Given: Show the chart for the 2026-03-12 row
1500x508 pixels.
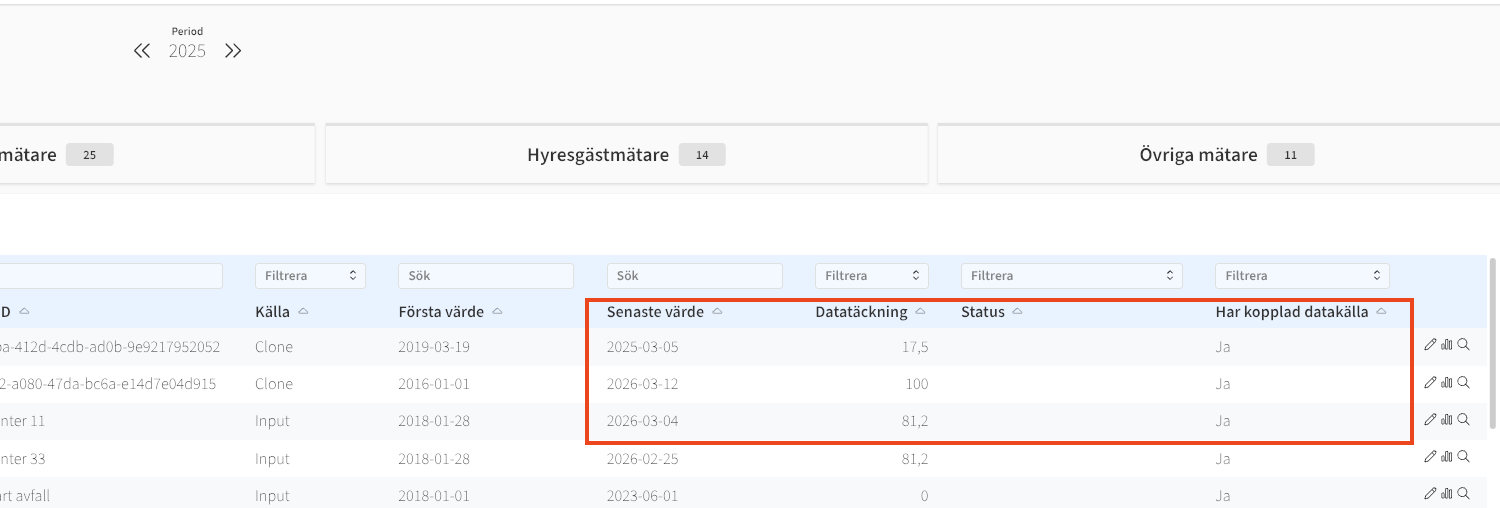Looking at the screenshot, I should pos(1447,382).
